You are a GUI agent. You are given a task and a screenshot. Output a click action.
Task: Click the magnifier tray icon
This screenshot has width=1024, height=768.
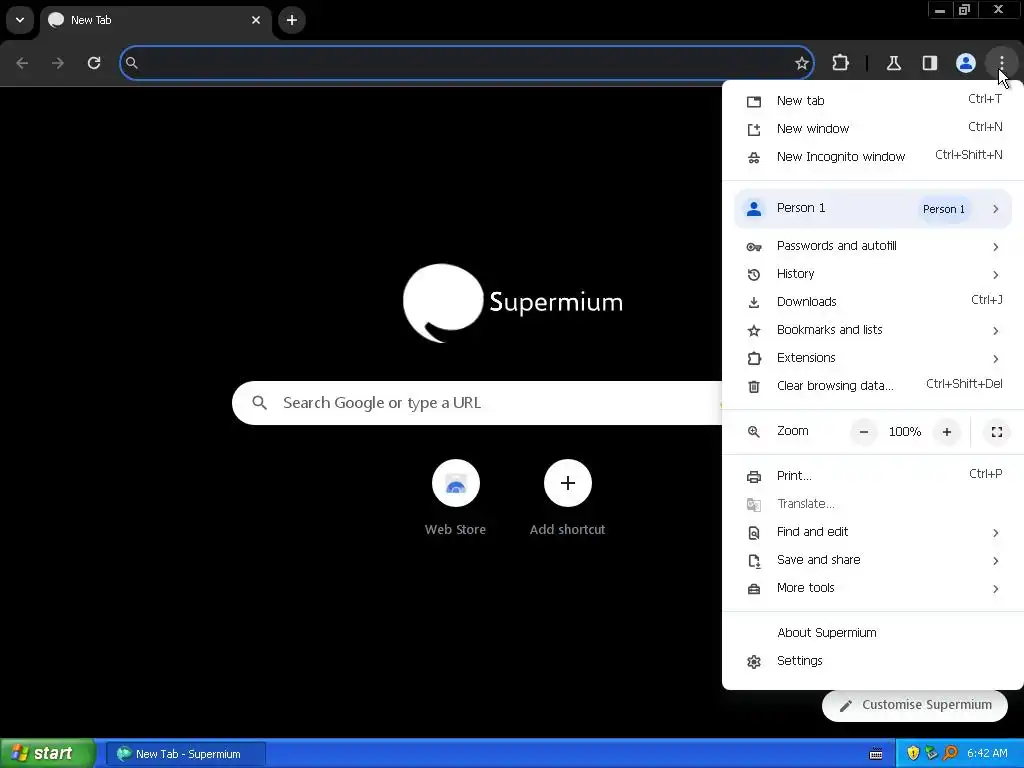951,754
